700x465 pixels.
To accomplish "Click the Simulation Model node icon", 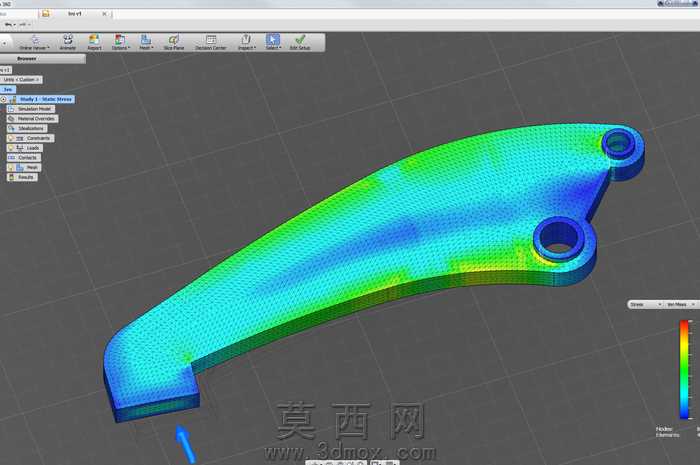I will (11, 109).
